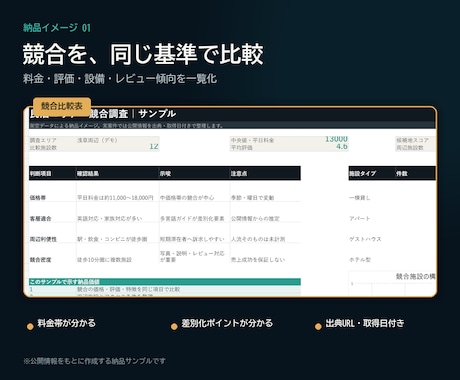
Task: Select the cell 写真・説明・レビュー対応が重要
Action: click(192, 257)
